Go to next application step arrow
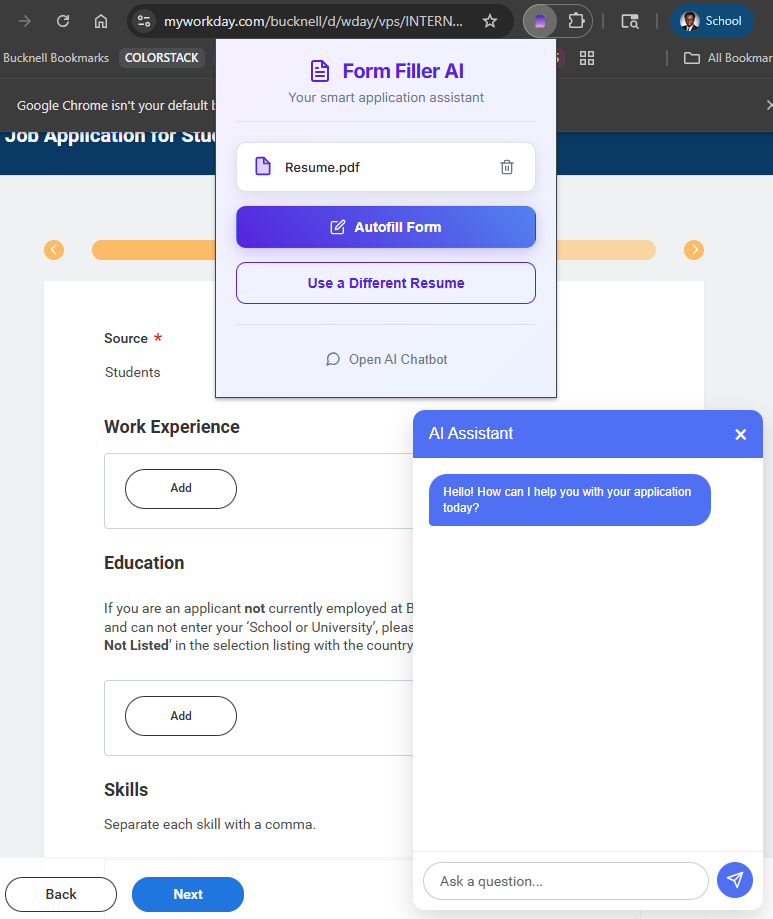 tap(694, 250)
